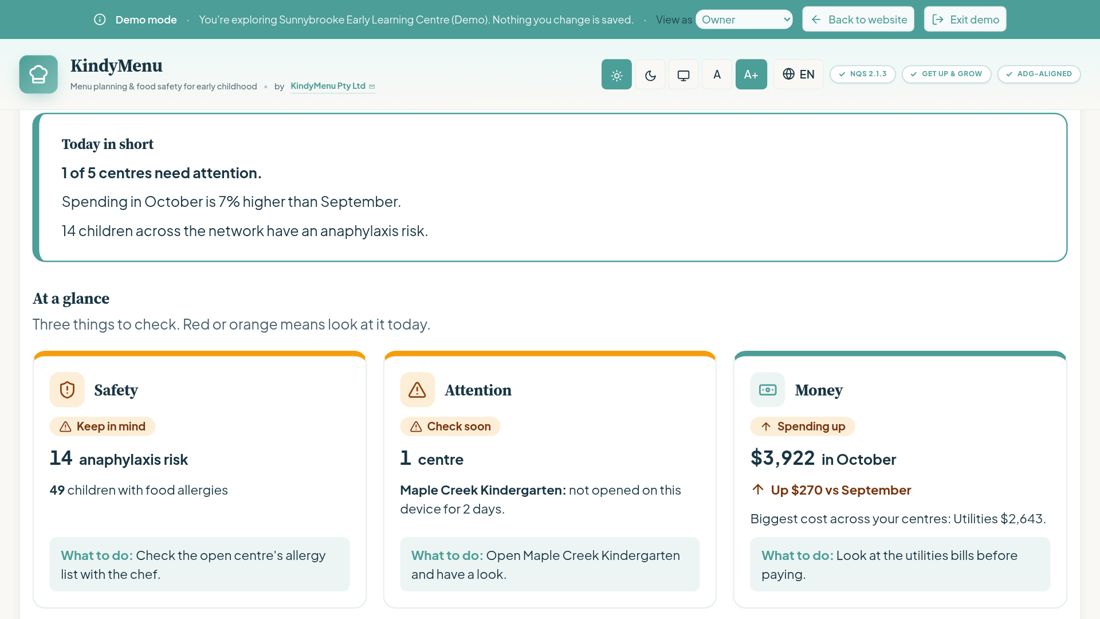Image resolution: width=1100 pixels, height=619 pixels.
Task: Click the KindyMenu title text
Action: point(116,66)
